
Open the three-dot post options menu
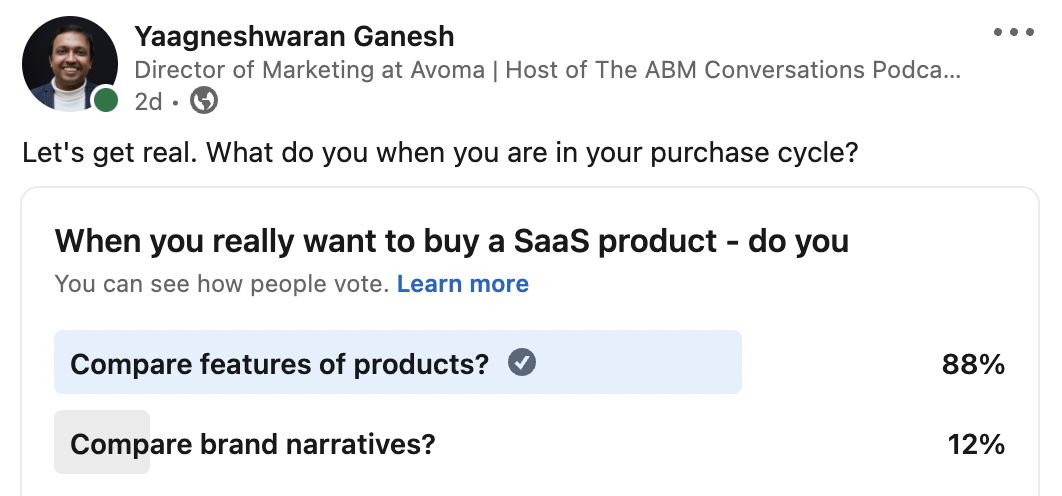(x=1013, y=32)
